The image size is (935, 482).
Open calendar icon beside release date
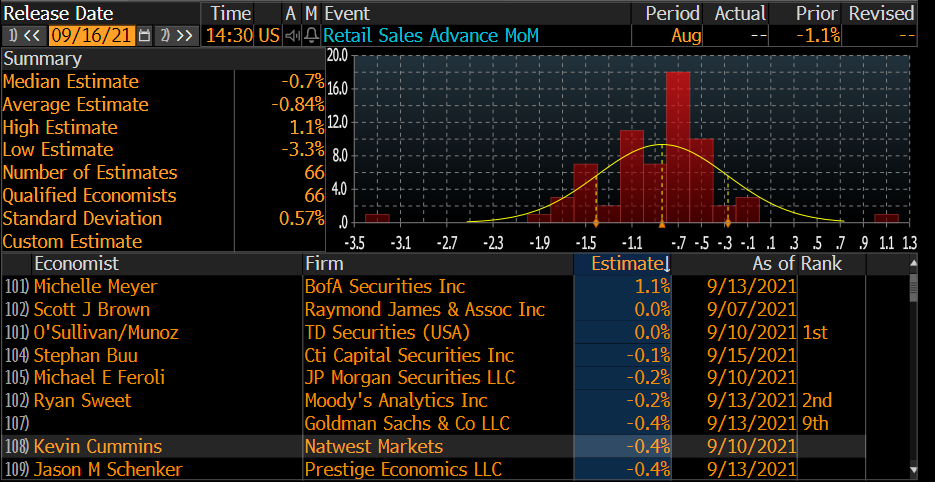(144, 36)
